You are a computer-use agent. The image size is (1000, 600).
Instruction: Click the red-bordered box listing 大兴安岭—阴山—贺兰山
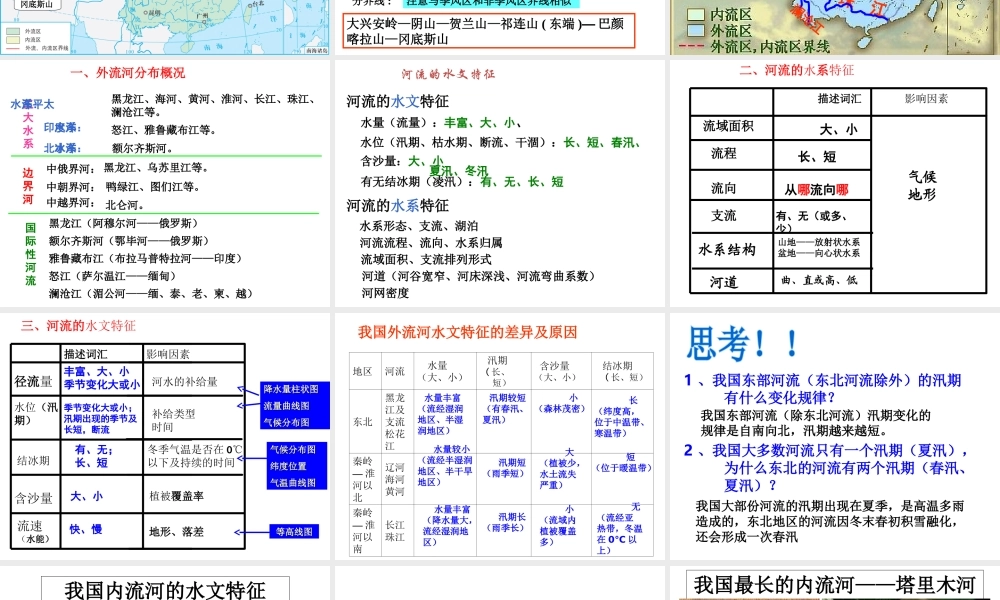[x=489, y=31]
